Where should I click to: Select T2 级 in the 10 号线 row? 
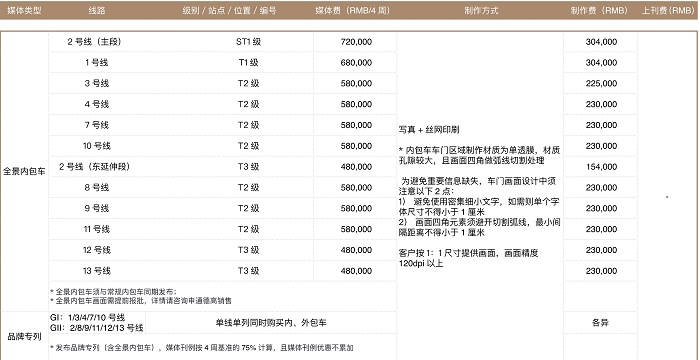[x=248, y=146]
